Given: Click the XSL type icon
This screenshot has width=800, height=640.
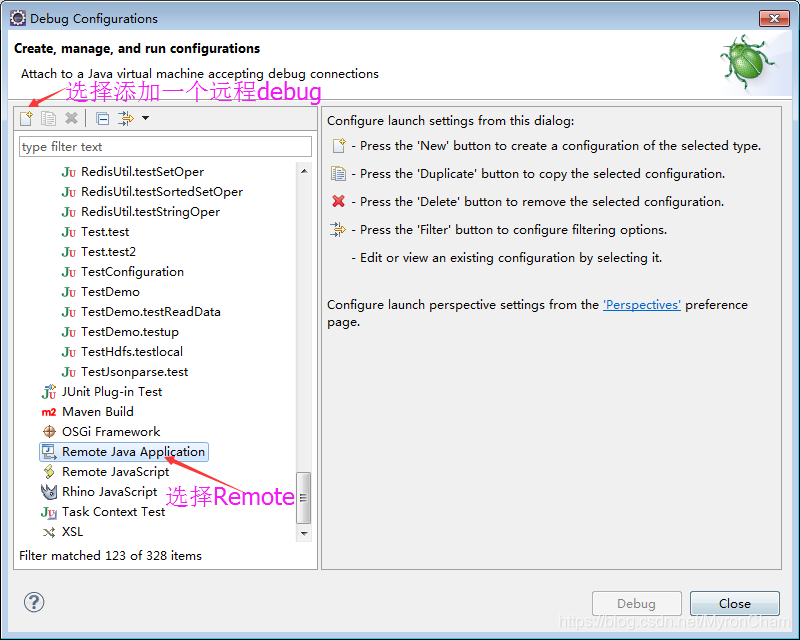Looking at the screenshot, I should (49, 532).
